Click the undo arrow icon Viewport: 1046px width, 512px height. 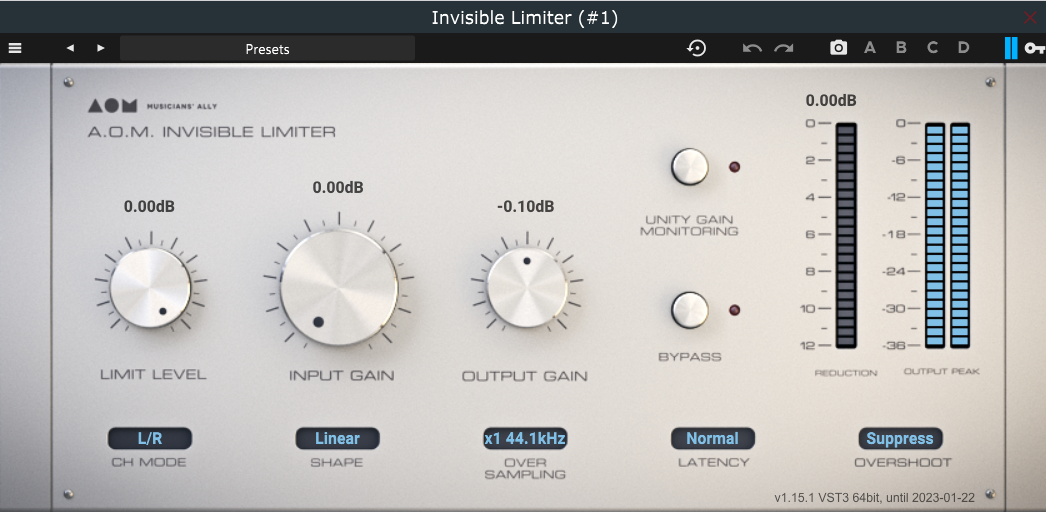(752, 49)
